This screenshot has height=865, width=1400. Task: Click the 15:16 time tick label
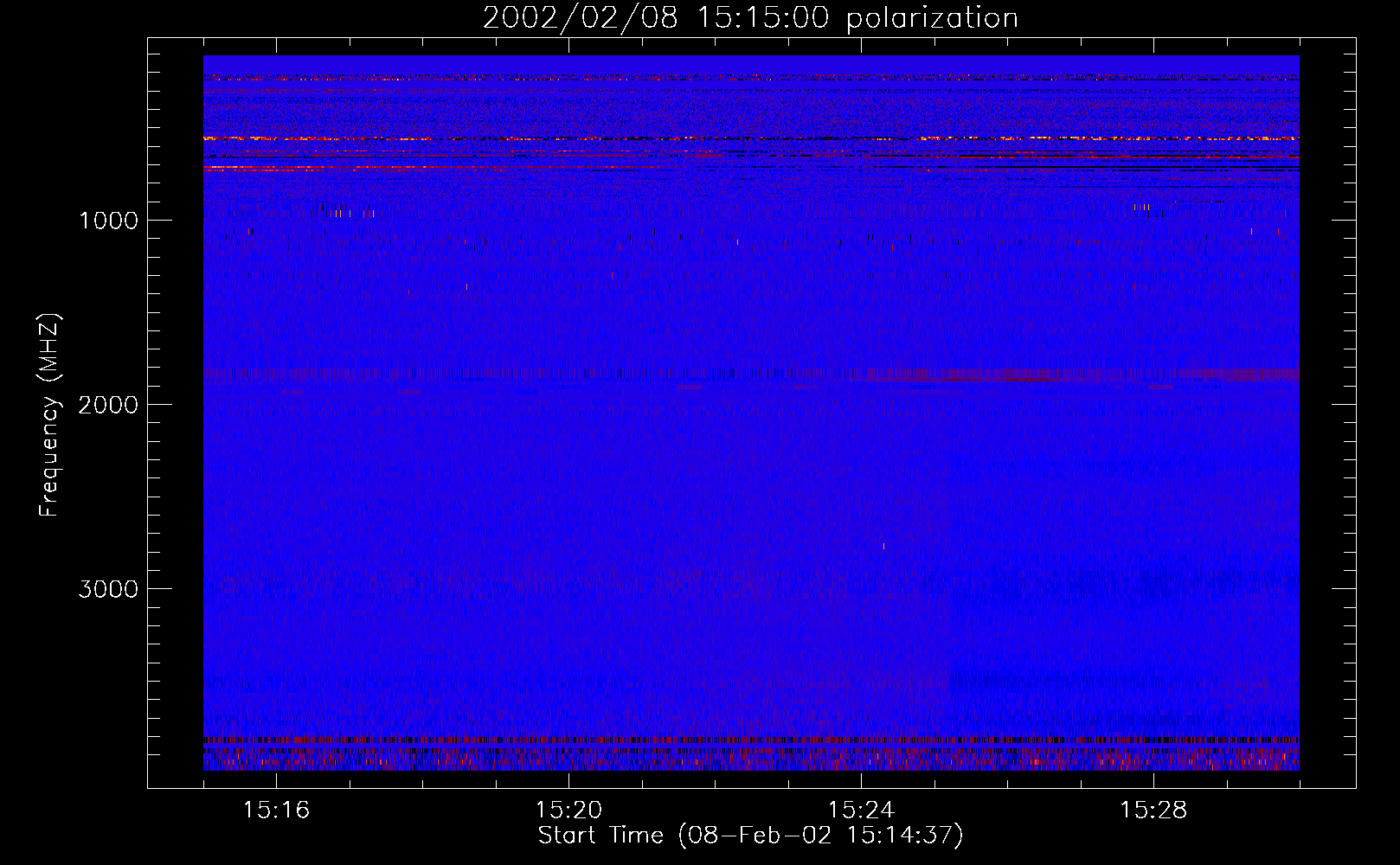click(x=276, y=811)
